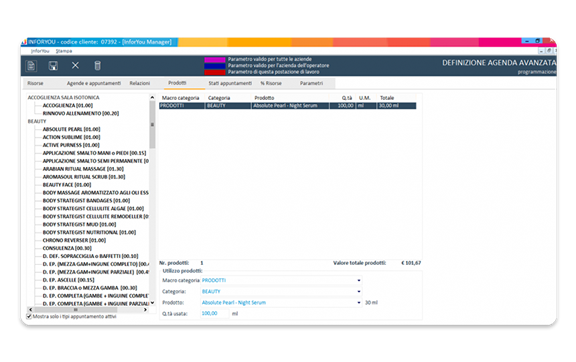Select the BEAUTY tree group
Image resolution: width=576 pixels, height=362 pixels.
point(37,122)
